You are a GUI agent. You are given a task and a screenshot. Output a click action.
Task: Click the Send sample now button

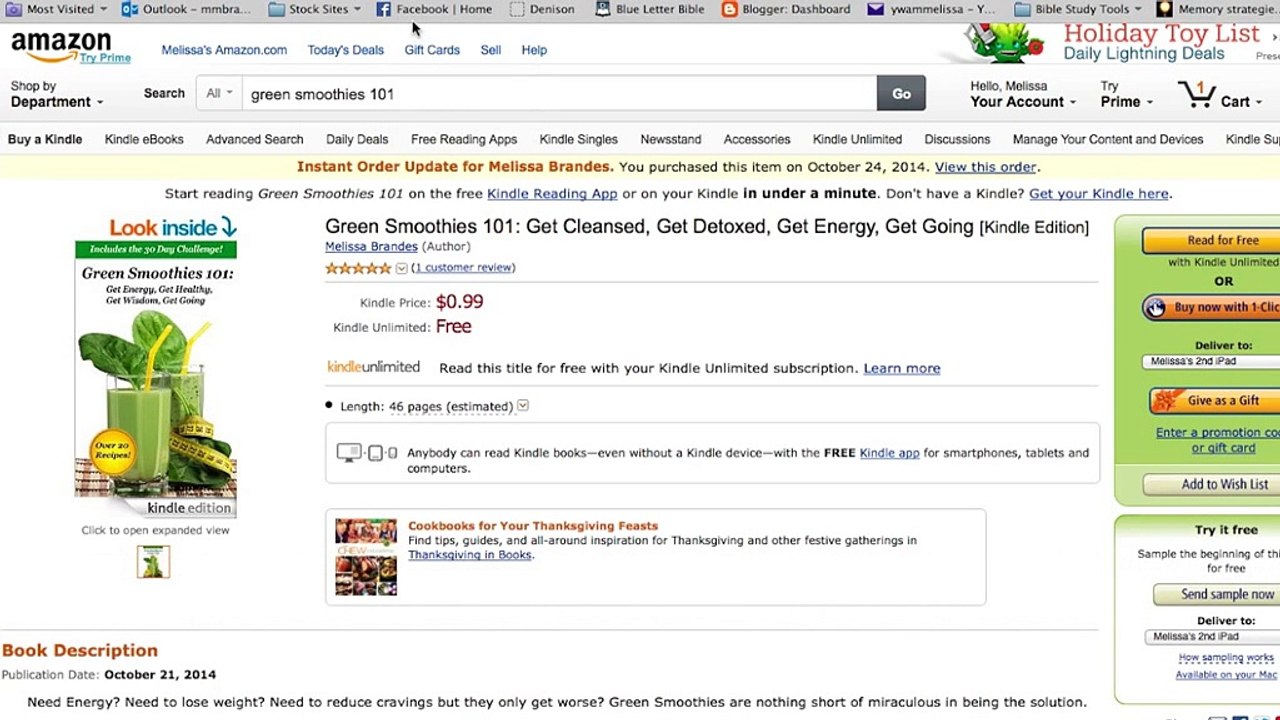click(x=1217, y=594)
